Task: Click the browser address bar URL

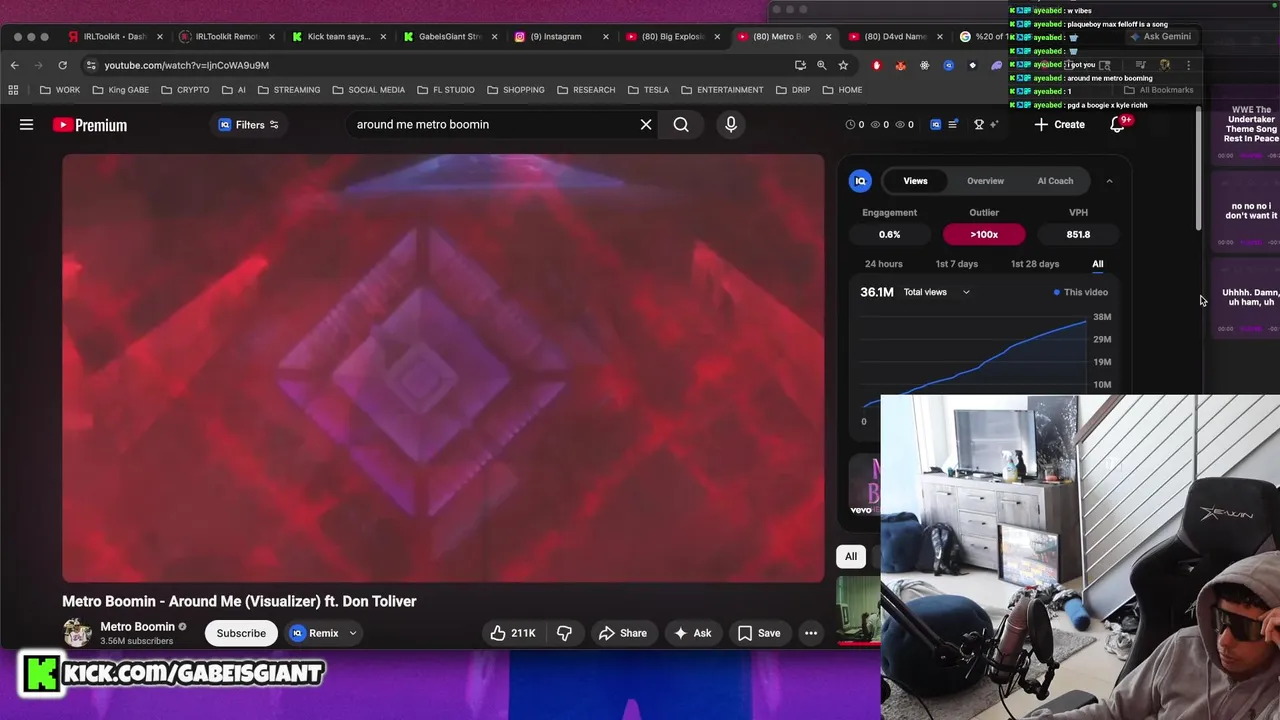Action: (x=186, y=65)
